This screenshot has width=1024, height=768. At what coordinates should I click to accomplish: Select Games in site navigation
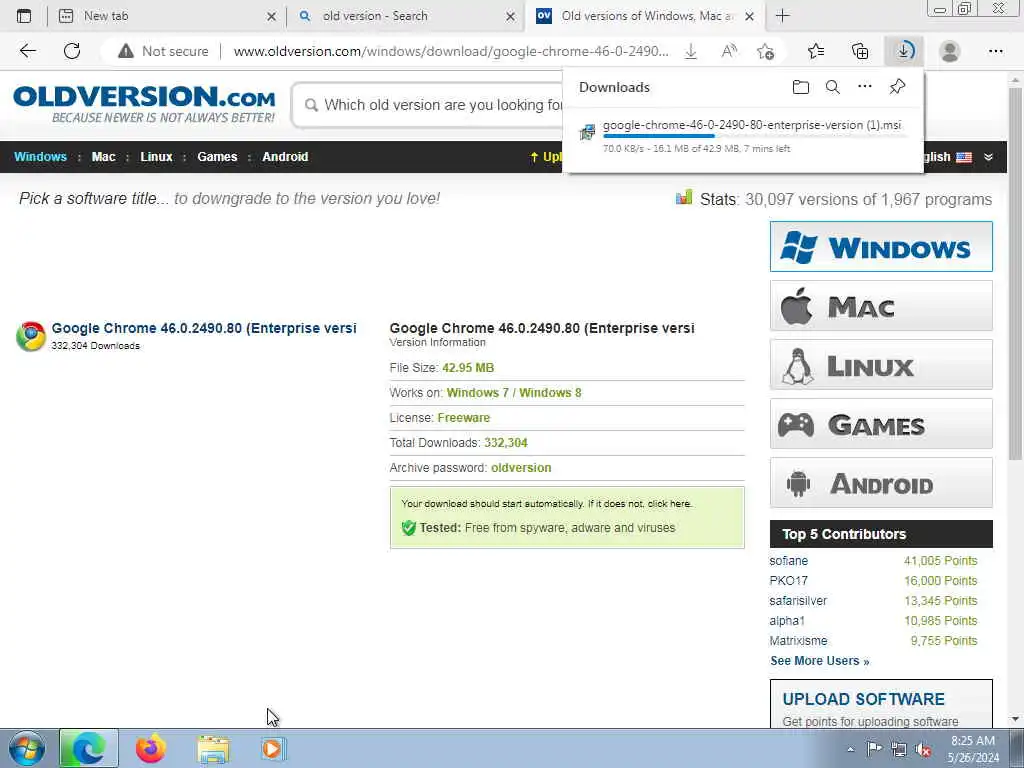[x=217, y=157]
